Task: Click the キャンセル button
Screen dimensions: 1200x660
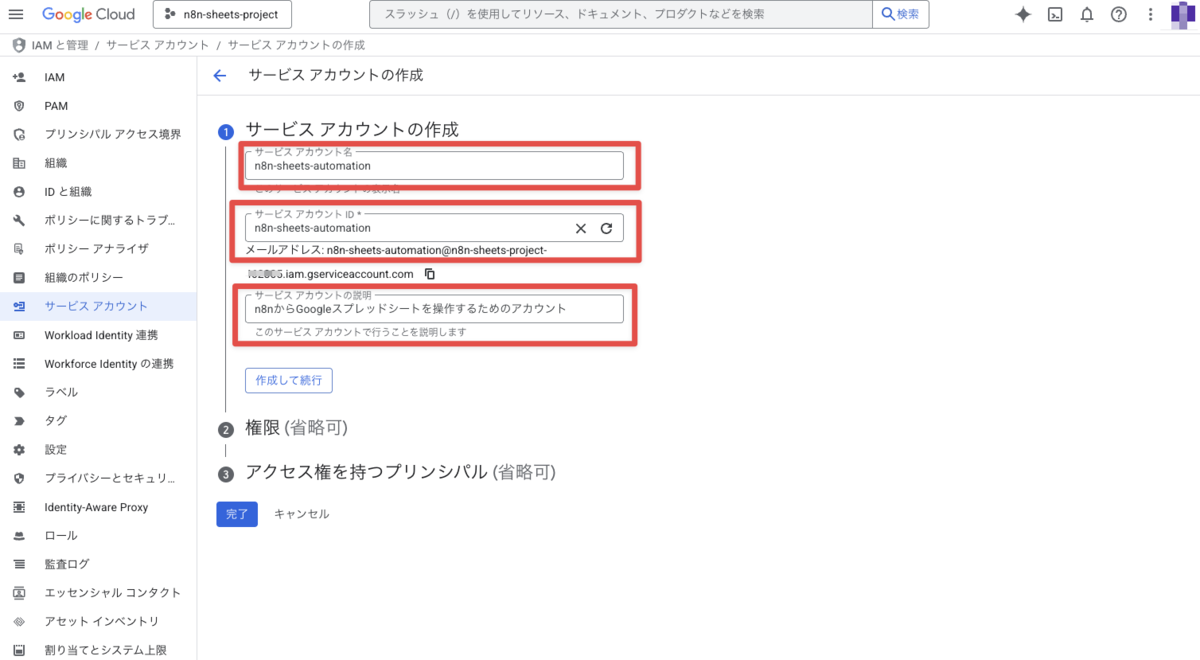Action: tap(301, 514)
